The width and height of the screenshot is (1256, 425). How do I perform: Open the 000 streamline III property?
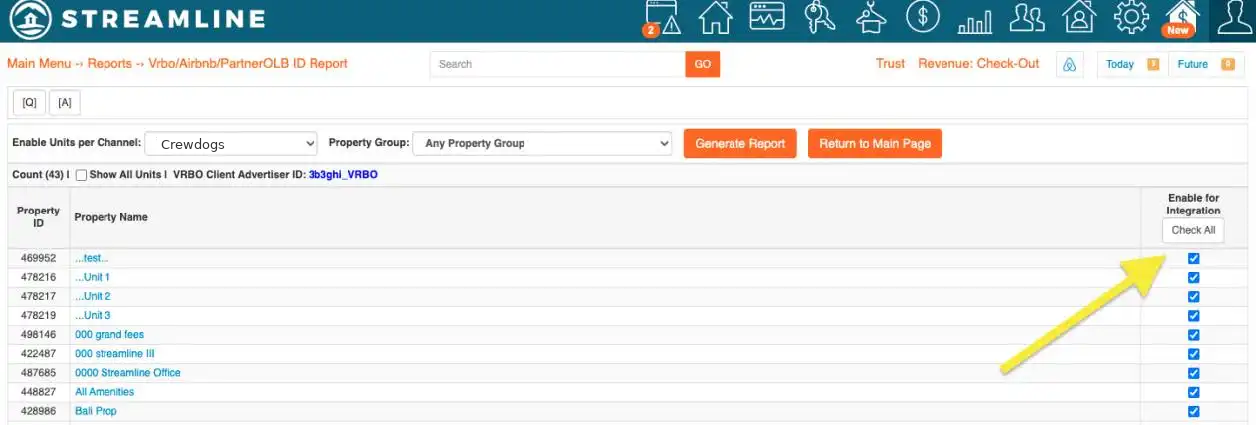[115, 353]
